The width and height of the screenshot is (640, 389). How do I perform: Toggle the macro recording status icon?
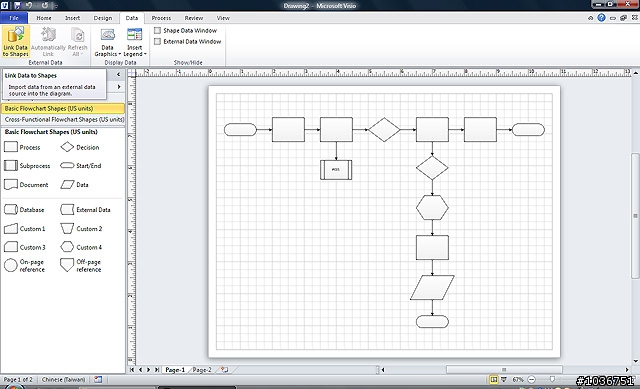coord(98,379)
